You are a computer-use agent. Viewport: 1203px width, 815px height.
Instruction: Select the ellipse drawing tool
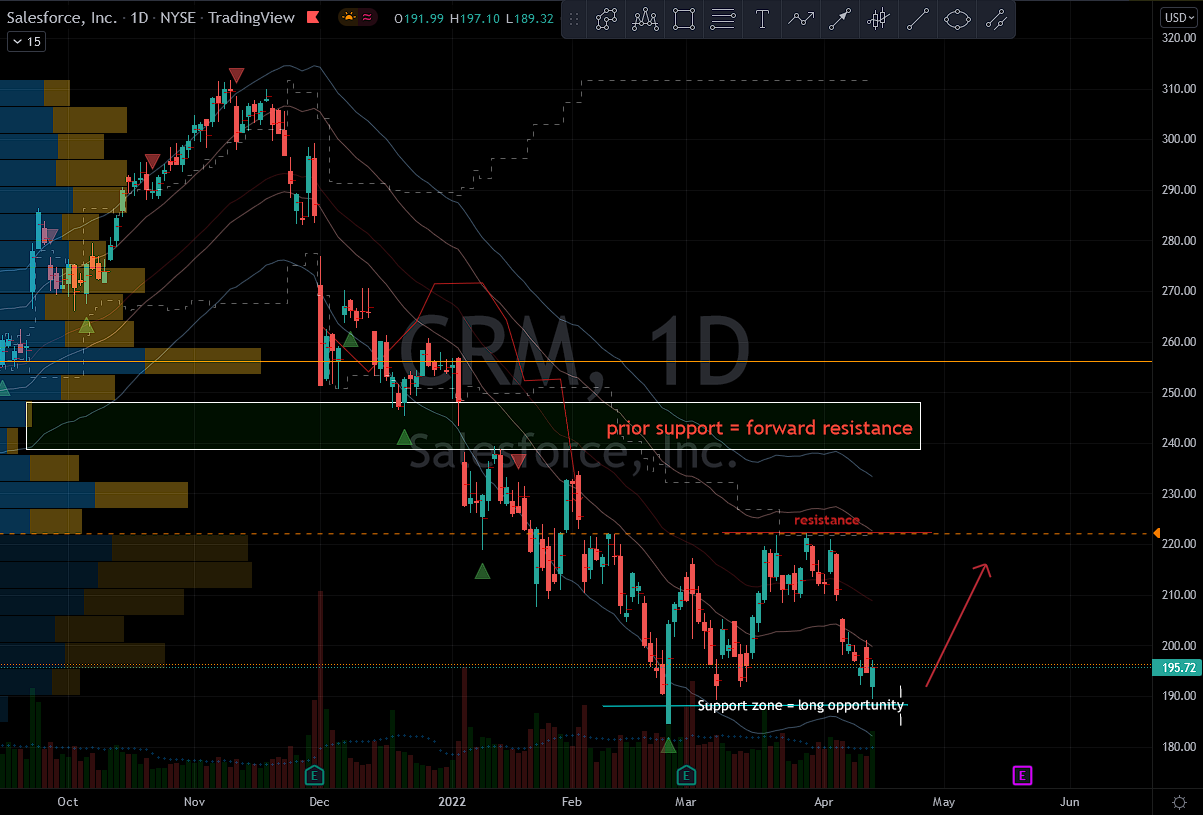coord(957,18)
